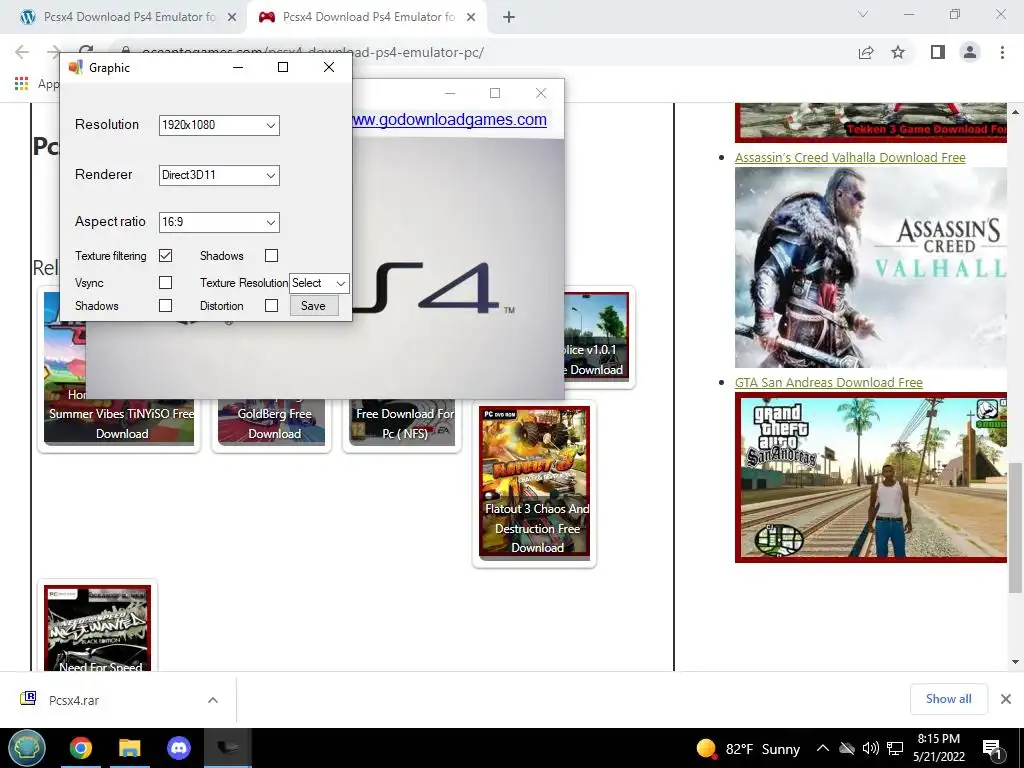The width and height of the screenshot is (1024, 768).
Task: Open Chrome from the taskbar
Action: [81, 748]
